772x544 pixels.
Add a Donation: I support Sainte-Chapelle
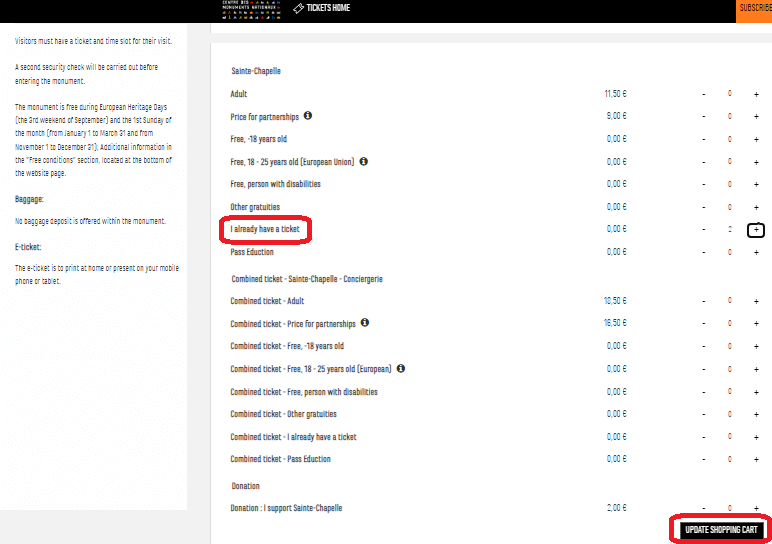pyautogui.click(x=756, y=508)
